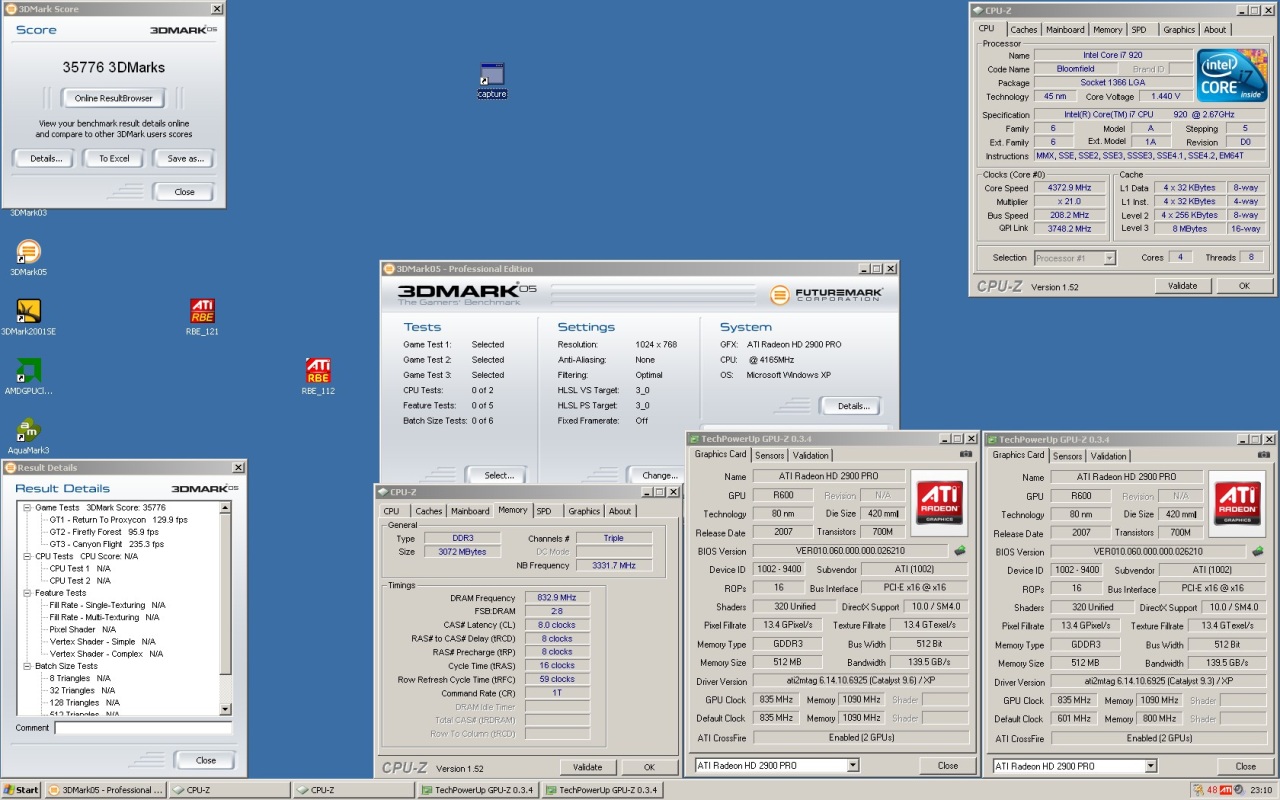Select the Pixel Shader N/A row
Image resolution: width=1280 pixels, height=800 pixels.
83,629
